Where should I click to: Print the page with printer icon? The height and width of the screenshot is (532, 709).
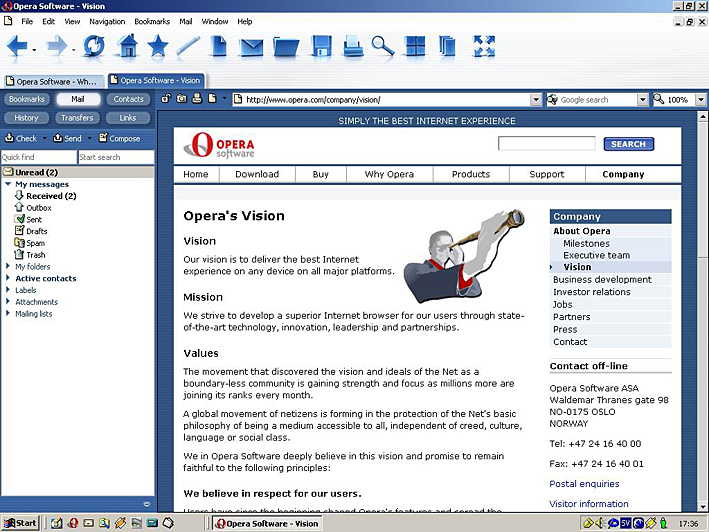click(x=352, y=46)
